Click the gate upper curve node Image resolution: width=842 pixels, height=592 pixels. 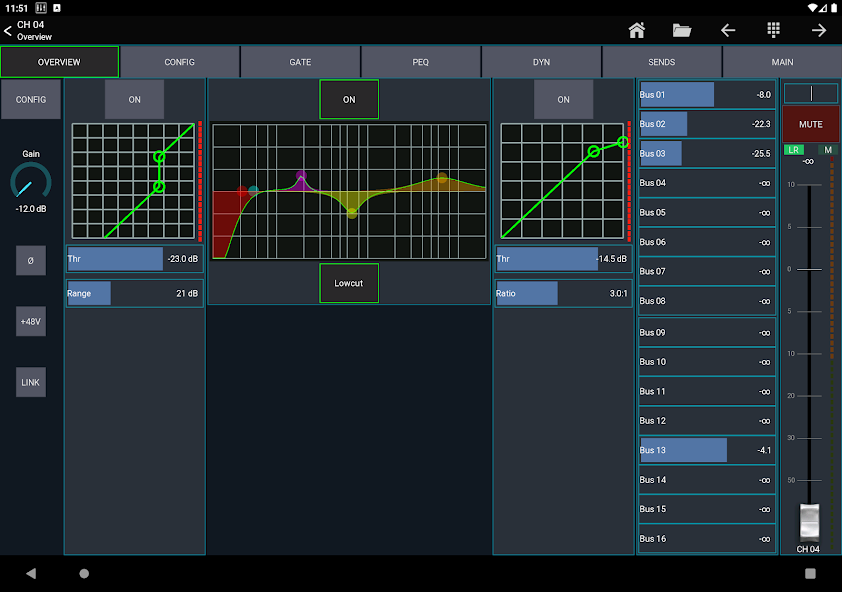159,157
